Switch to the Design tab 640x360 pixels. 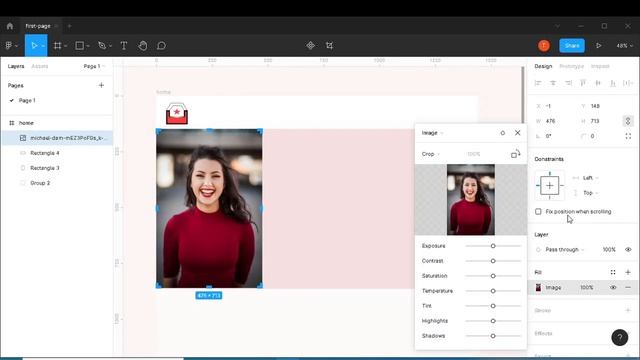543,66
